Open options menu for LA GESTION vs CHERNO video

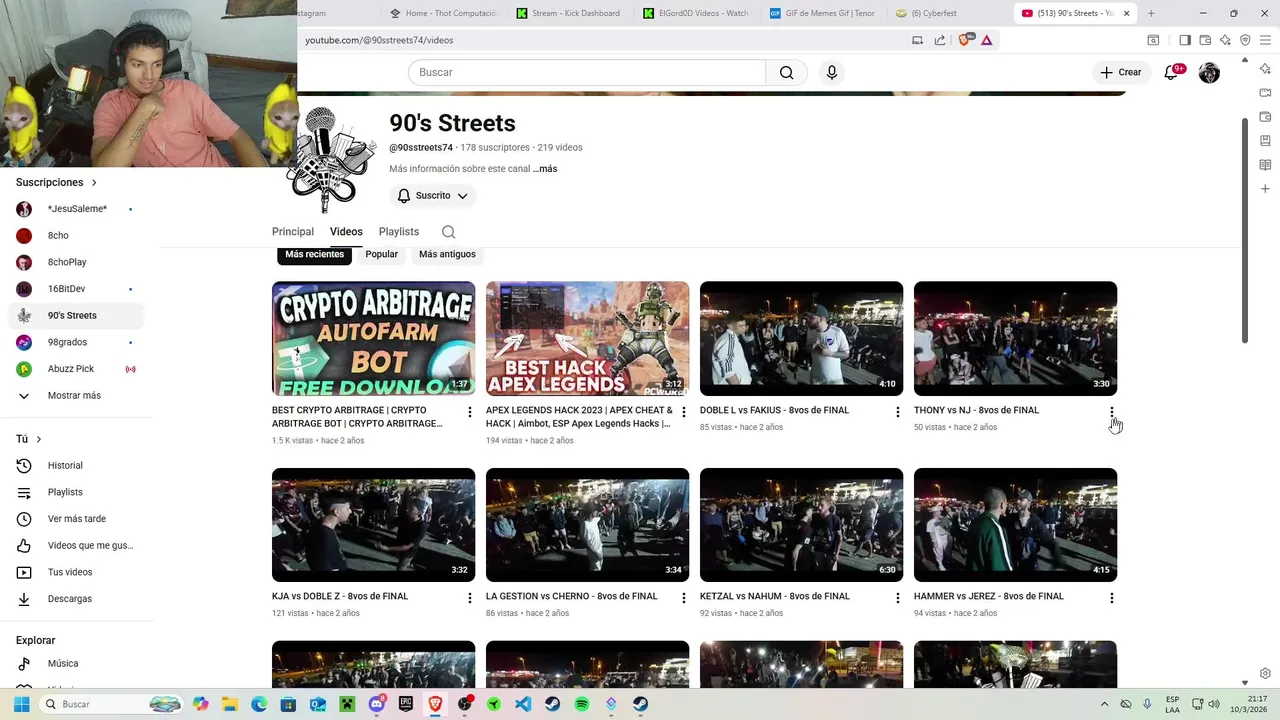click(683, 598)
